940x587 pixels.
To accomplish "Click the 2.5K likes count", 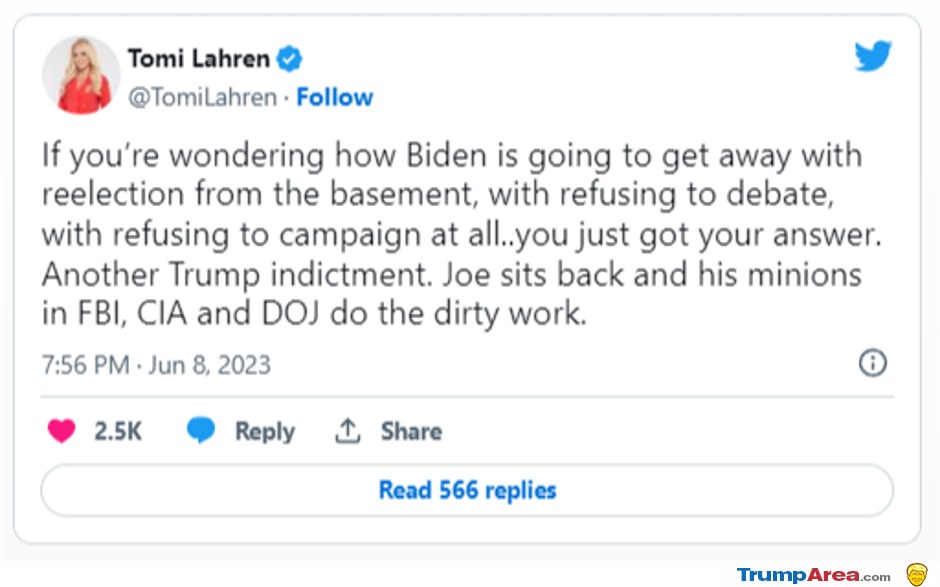I will point(118,431).
